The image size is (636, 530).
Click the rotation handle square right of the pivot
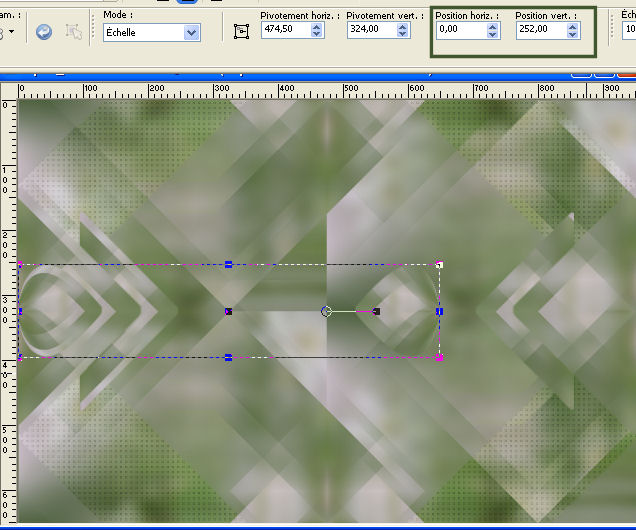click(376, 311)
